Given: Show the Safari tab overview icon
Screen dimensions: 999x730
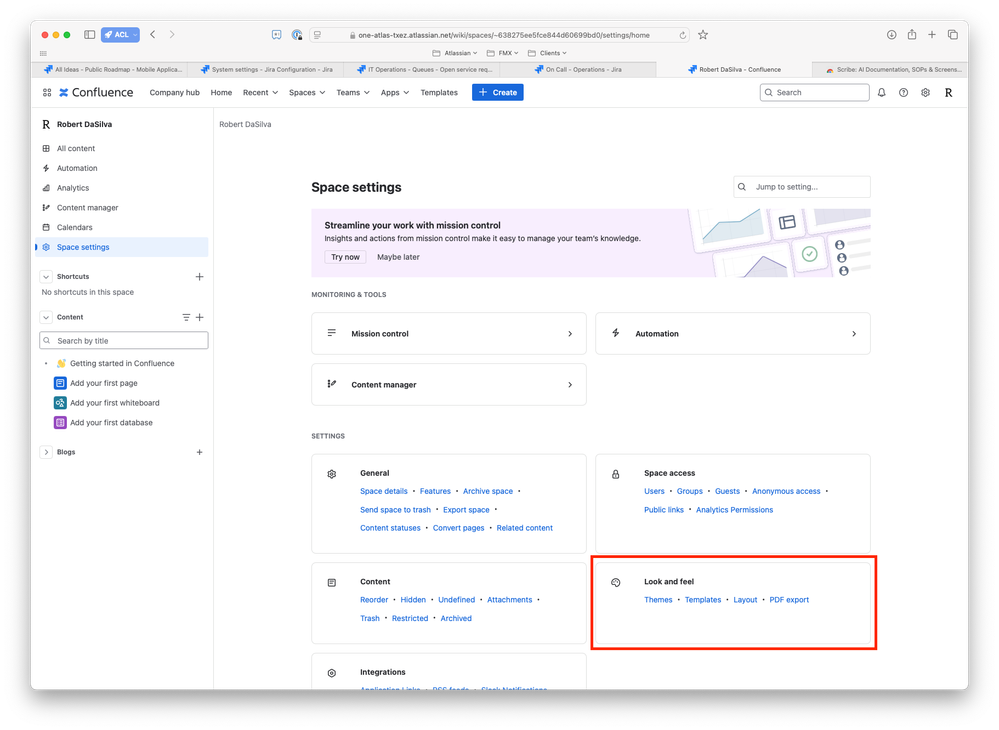Looking at the screenshot, I should pyautogui.click(x=952, y=34).
